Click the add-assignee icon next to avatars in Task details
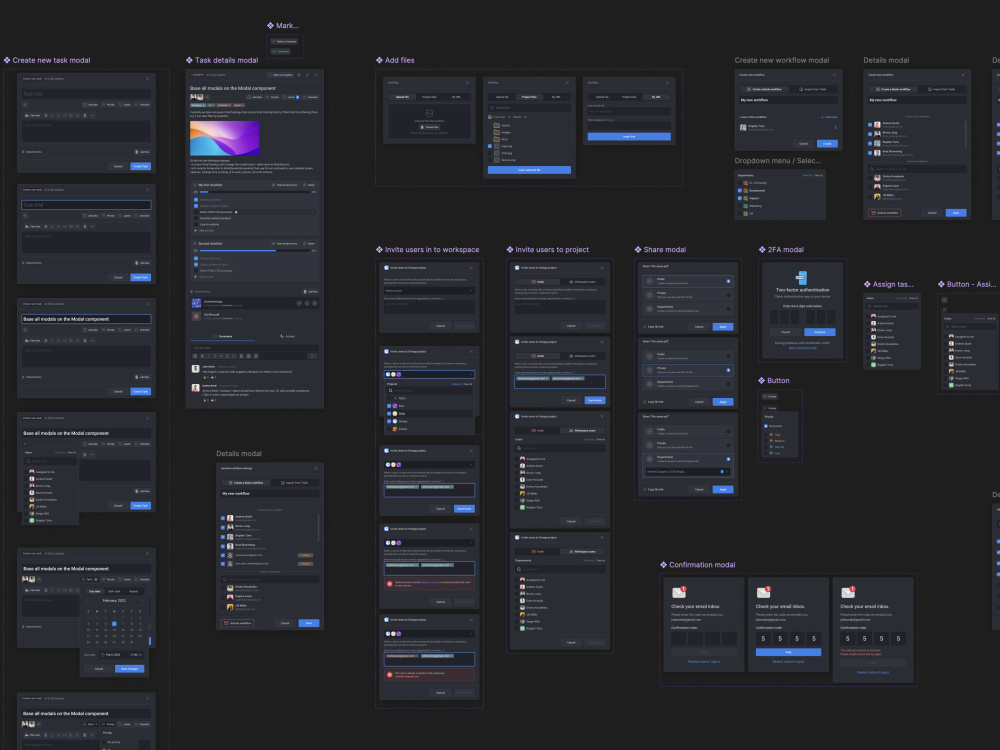 (x=208, y=97)
